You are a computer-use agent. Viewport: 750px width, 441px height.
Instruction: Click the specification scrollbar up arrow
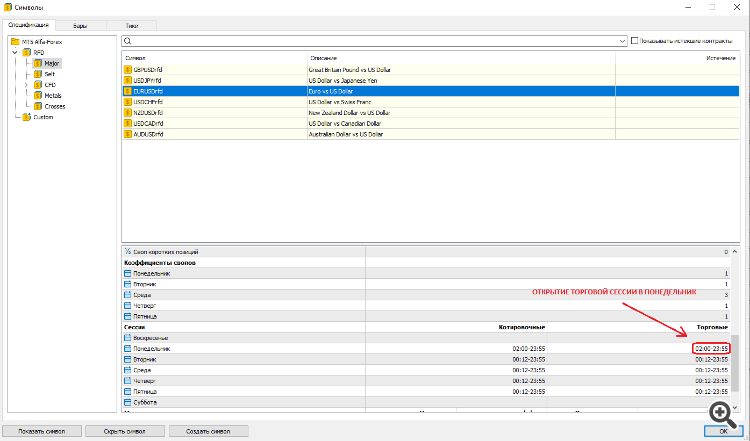(735, 252)
